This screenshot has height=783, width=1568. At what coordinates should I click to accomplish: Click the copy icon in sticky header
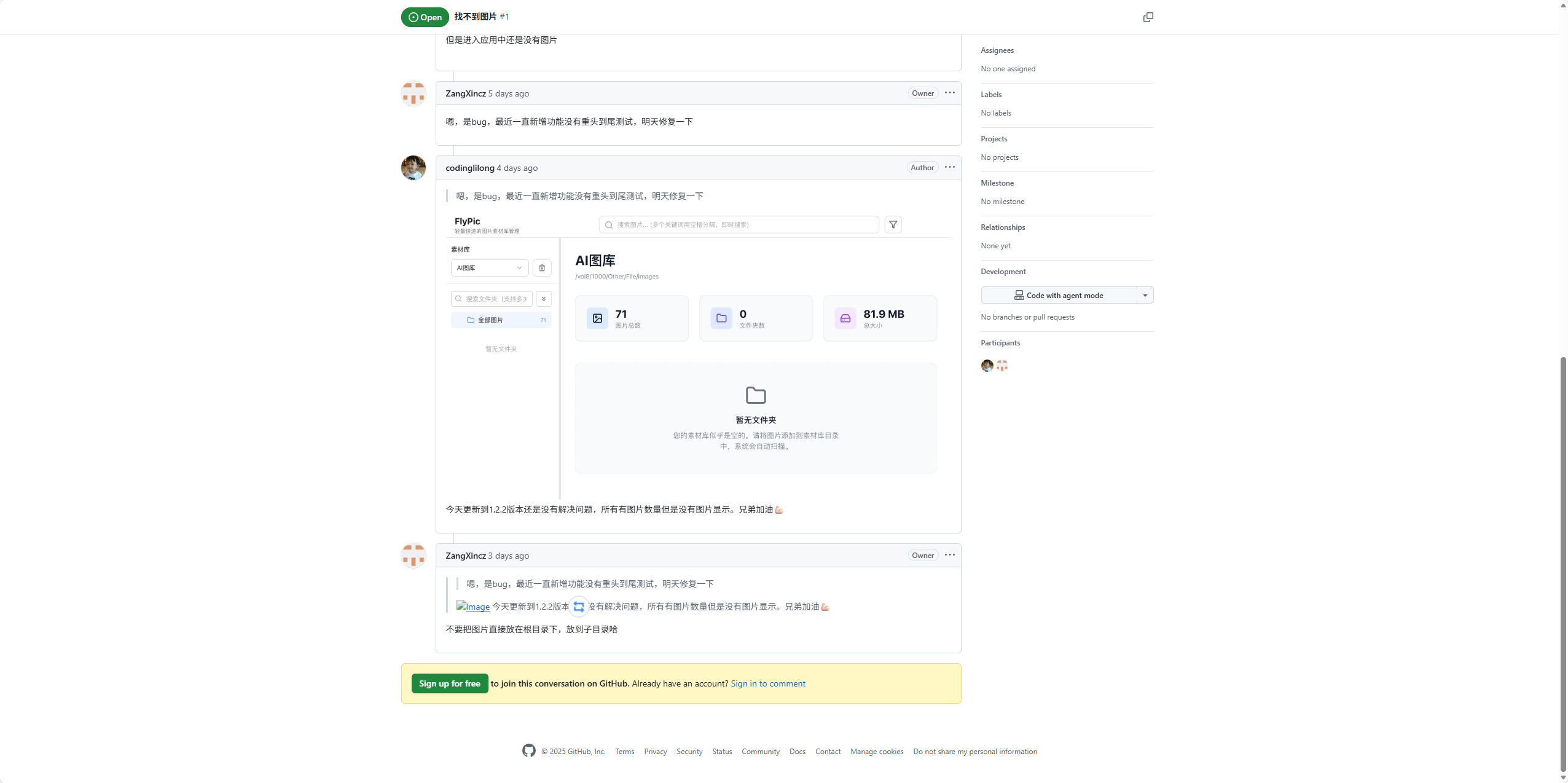(x=1148, y=17)
